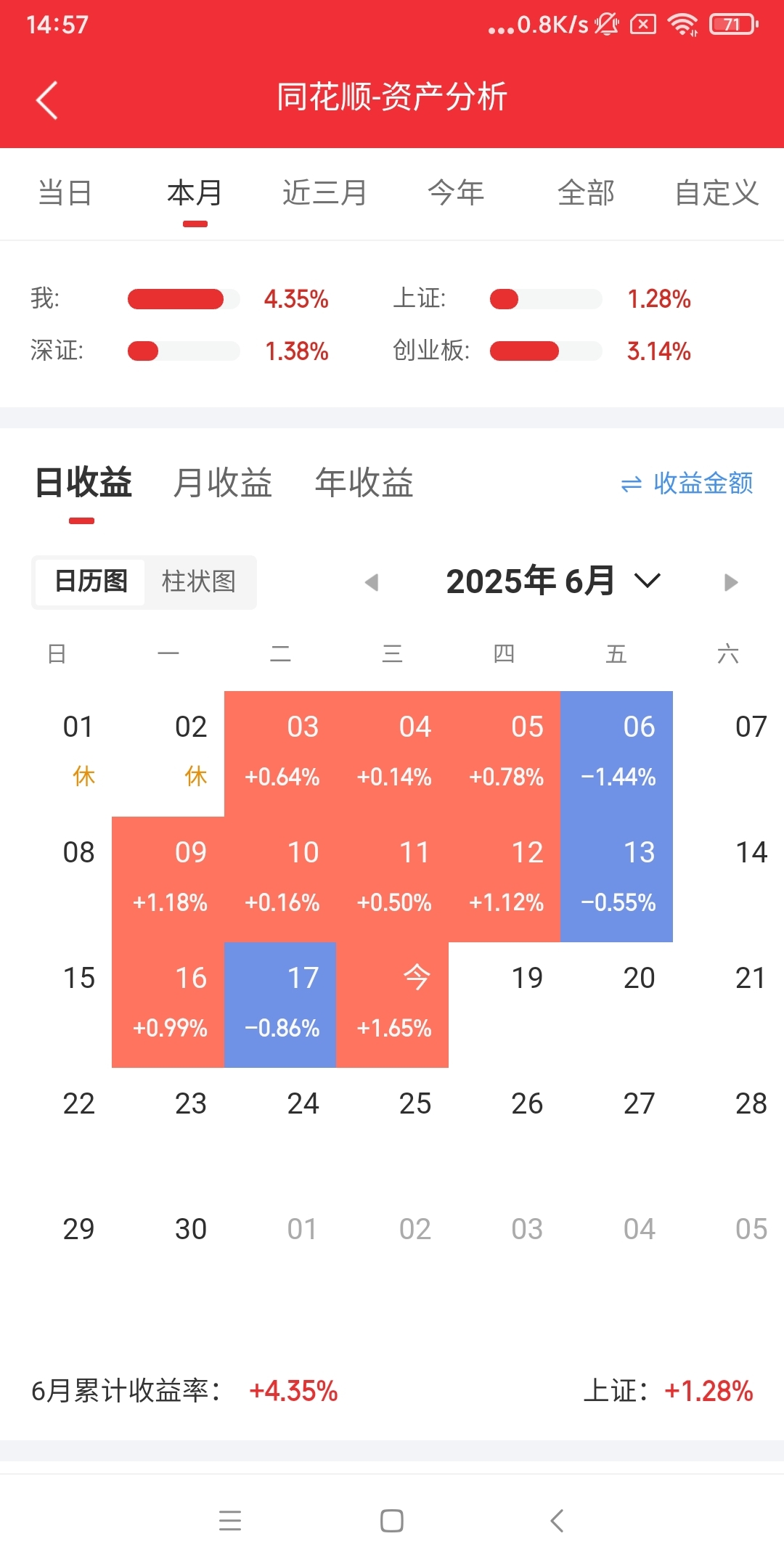The width and height of the screenshot is (784, 1568).
Task: Tap the back arrow in the header
Action: [x=47, y=99]
